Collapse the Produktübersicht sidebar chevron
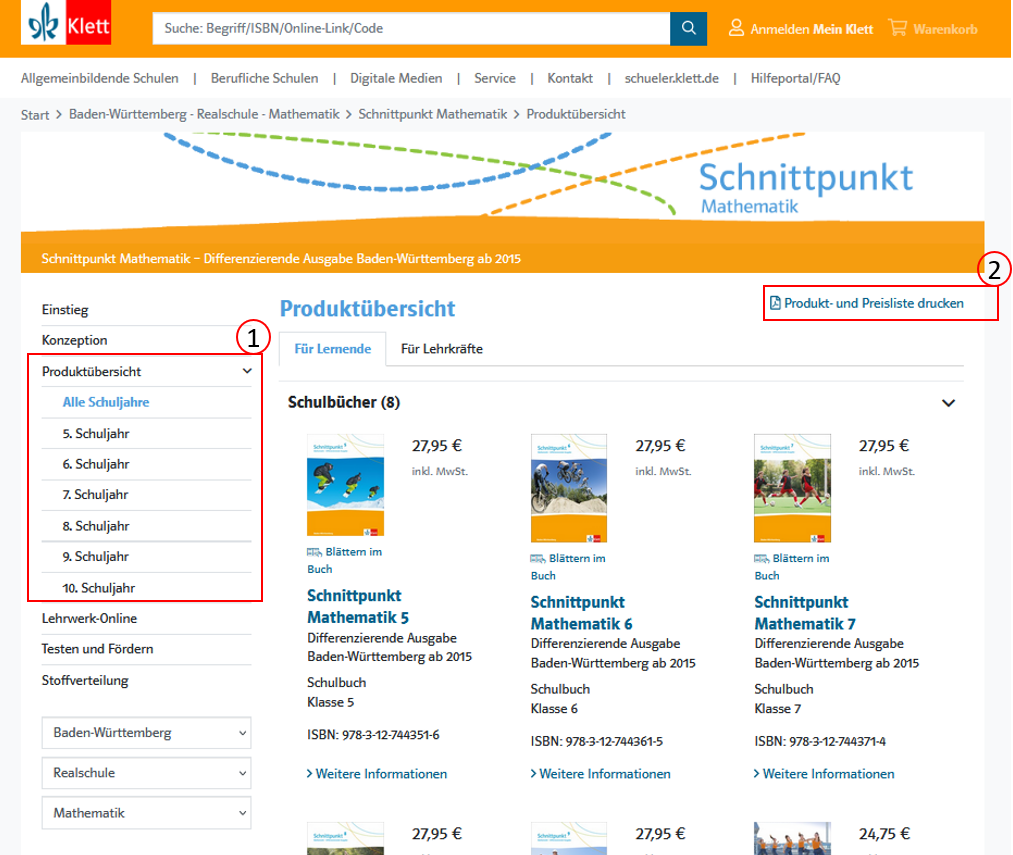 pos(247,371)
